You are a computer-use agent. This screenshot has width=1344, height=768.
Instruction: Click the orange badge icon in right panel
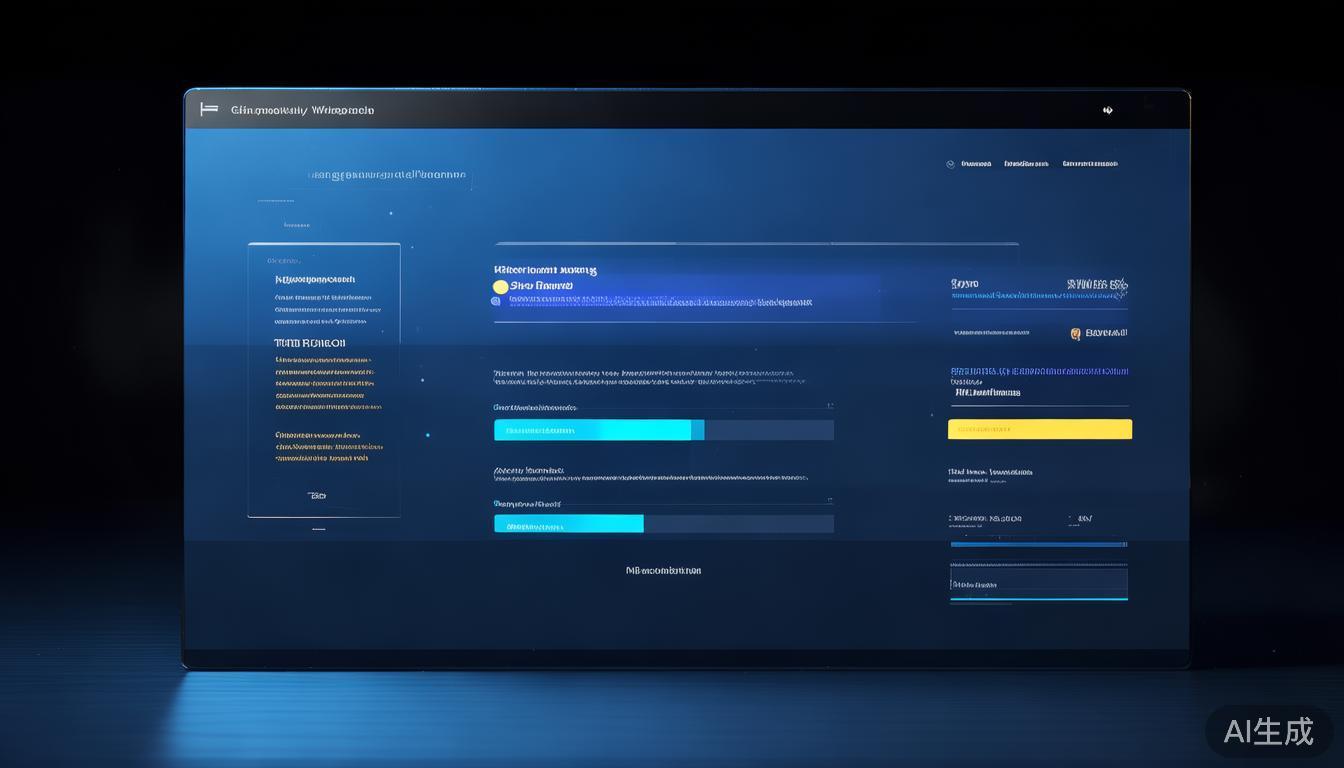point(1075,334)
